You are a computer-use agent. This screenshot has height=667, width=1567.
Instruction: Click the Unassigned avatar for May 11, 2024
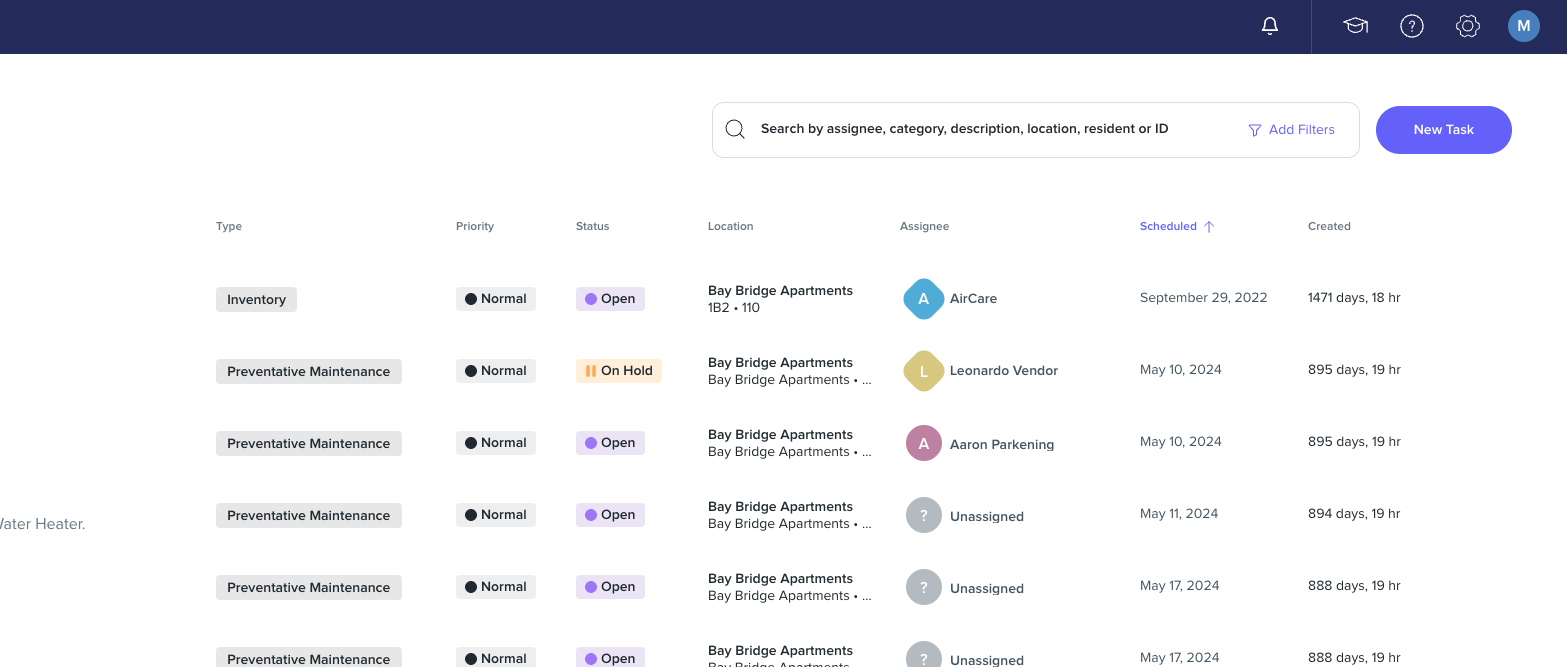click(x=924, y=516)
